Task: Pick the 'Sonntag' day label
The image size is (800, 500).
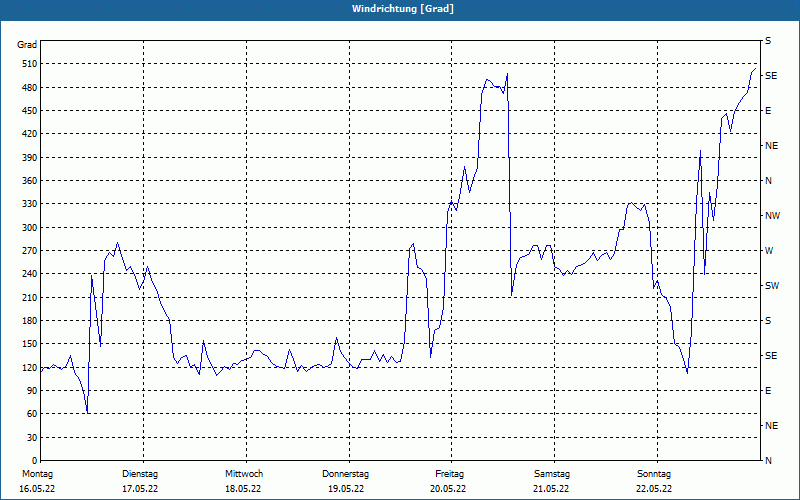Action: 654,474
